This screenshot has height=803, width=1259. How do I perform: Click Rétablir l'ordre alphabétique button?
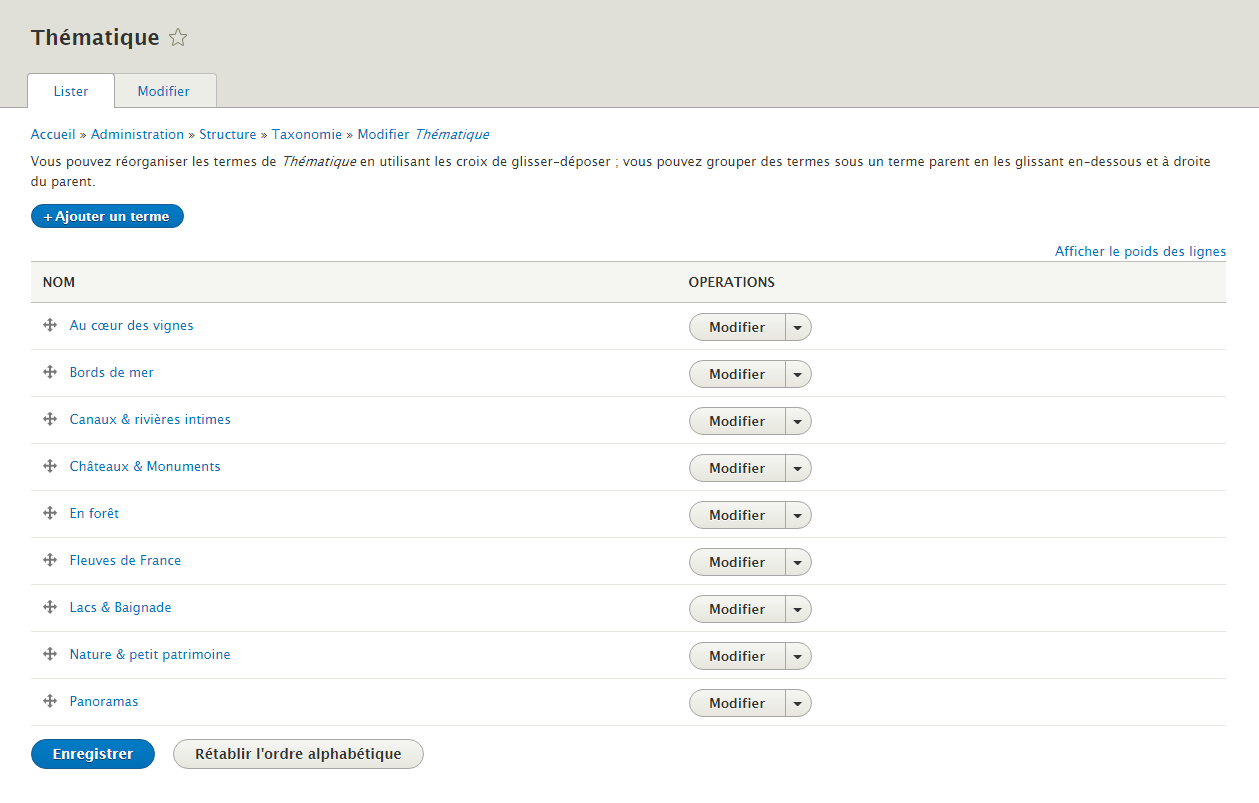pos(298,754)
